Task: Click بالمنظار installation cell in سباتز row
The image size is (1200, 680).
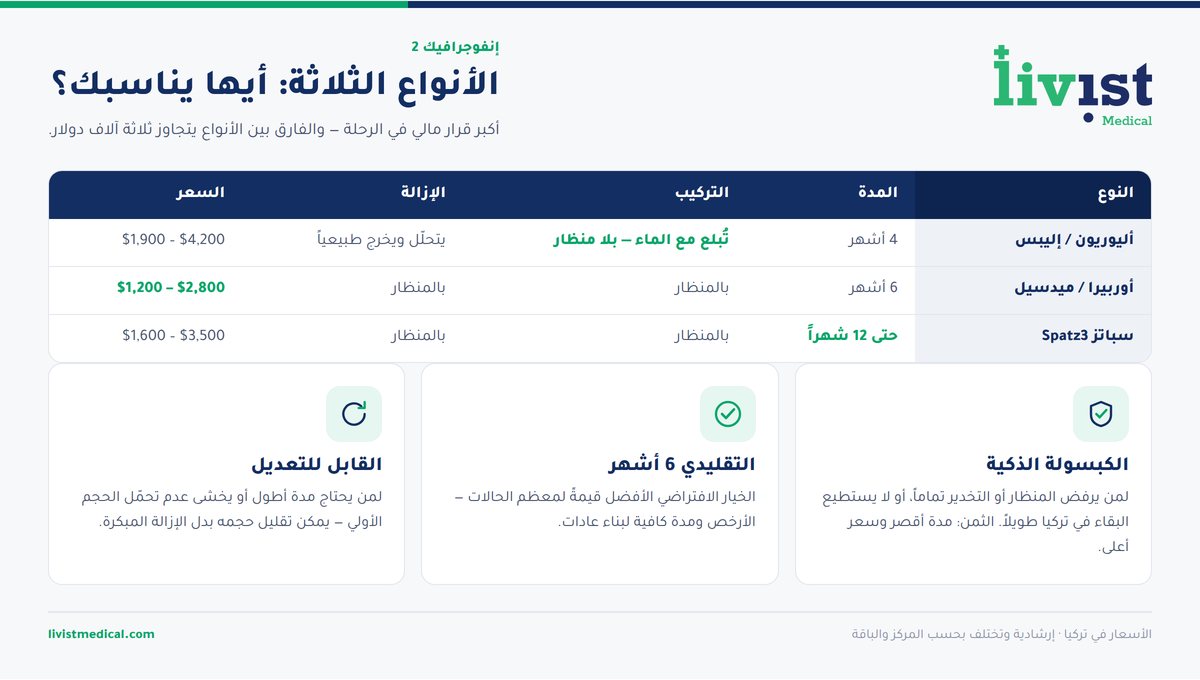Action: [x=701, y=336]
